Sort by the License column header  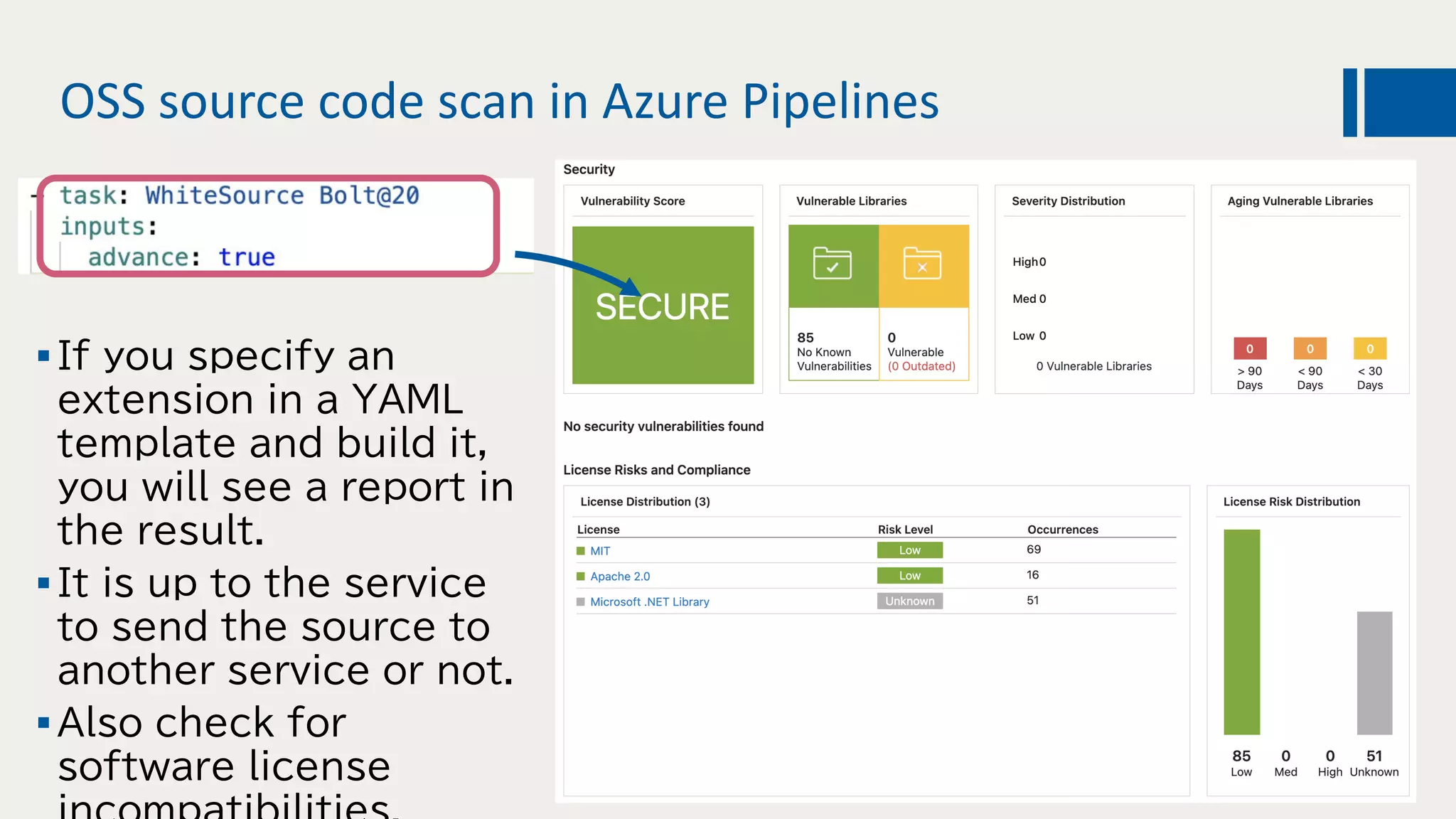598,530
